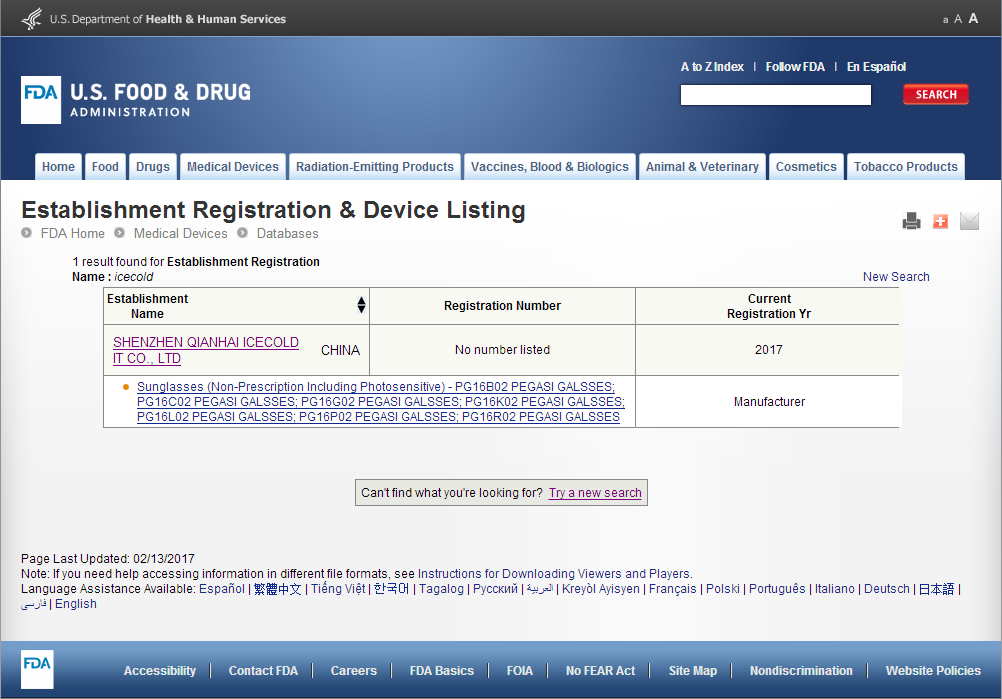The image size is (1002, 699).
Task: Choose Tiếng Việt language assistance
Action: click(338, 588)
